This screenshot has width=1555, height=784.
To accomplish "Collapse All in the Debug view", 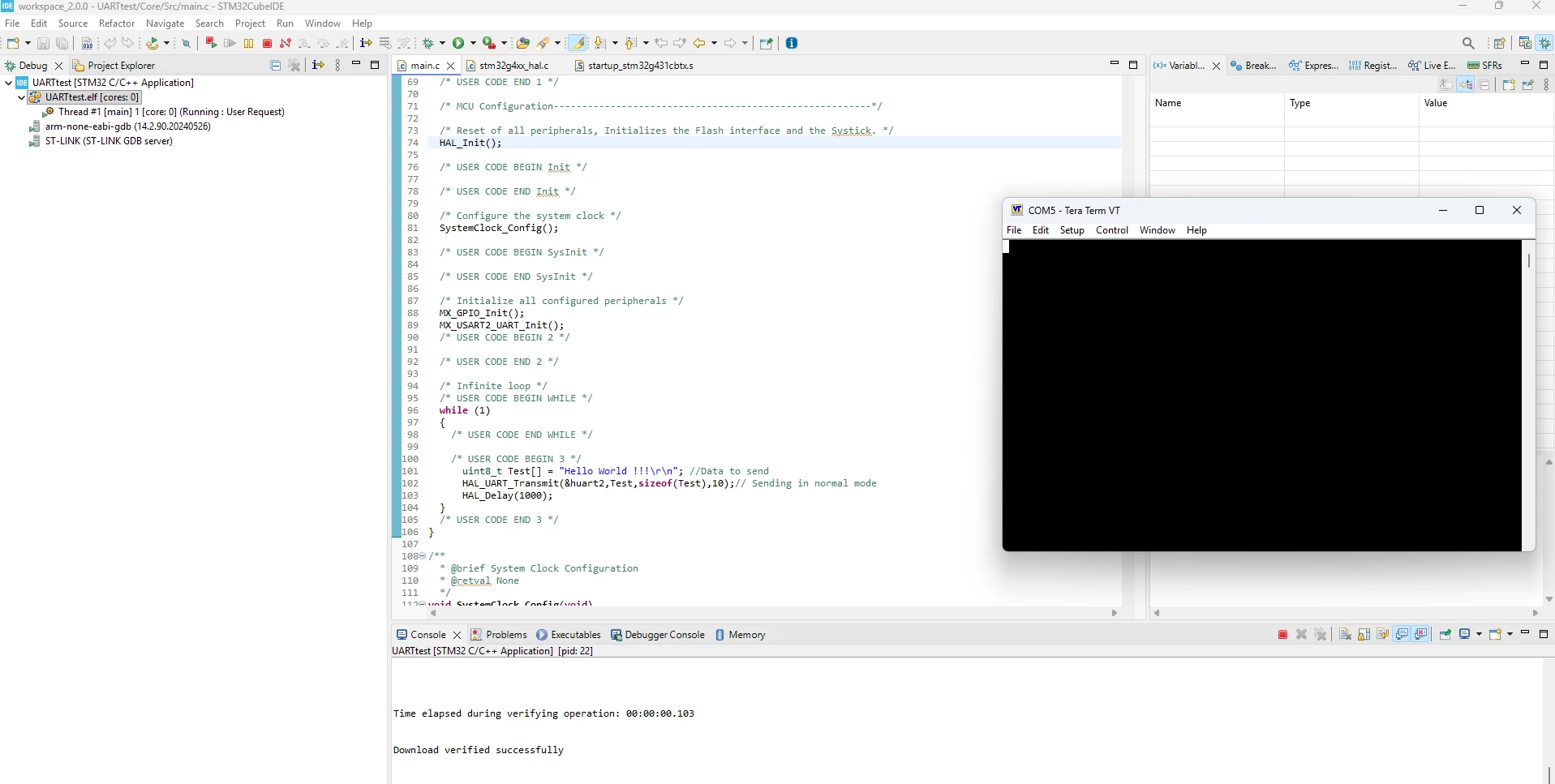I will (x=275, y=66).
